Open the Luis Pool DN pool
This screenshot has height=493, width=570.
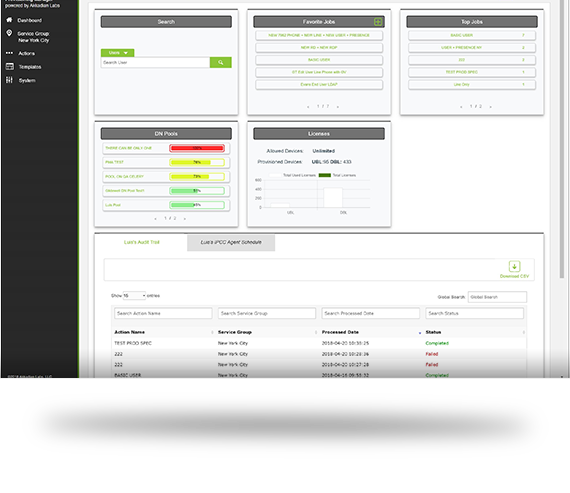[x=113, y=205]
